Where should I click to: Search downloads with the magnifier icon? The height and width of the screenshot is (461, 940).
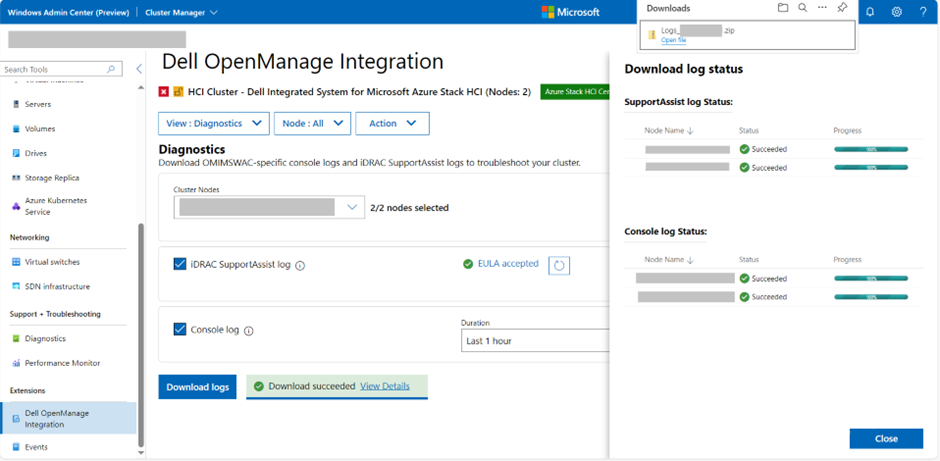point(802,8)
